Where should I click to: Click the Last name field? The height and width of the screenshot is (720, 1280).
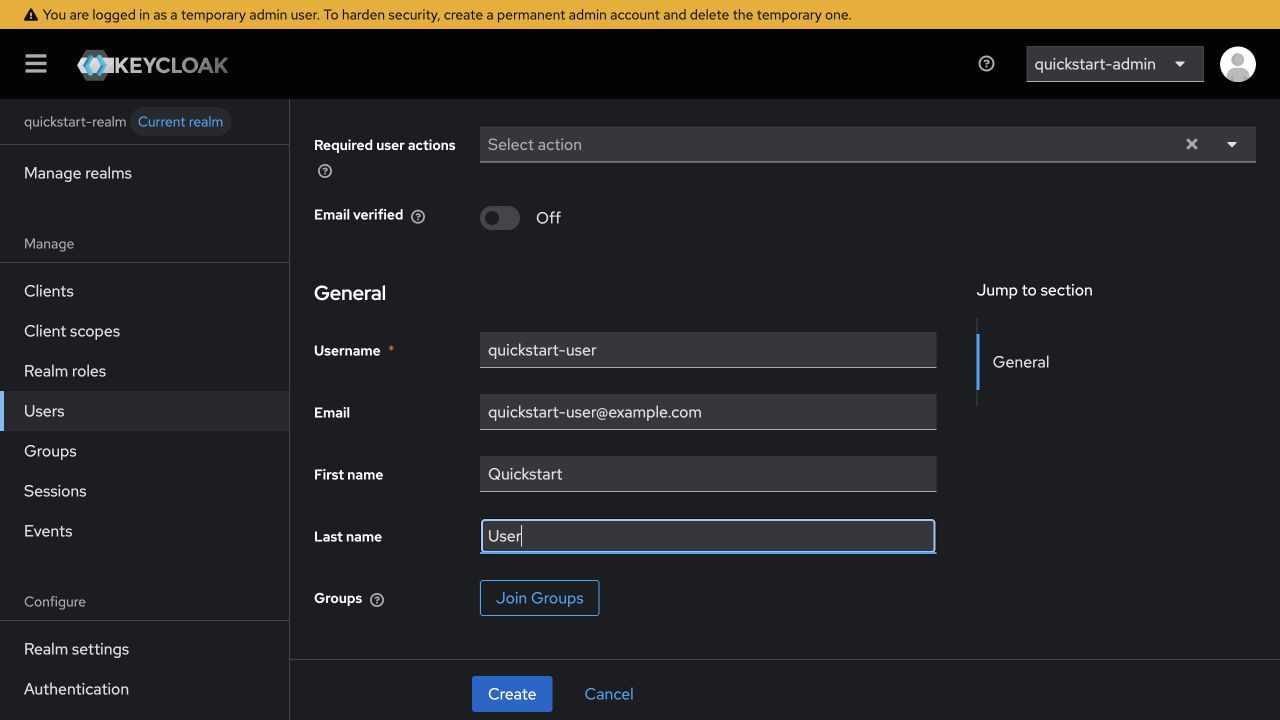pyautogui.click(x=708, y=536)
